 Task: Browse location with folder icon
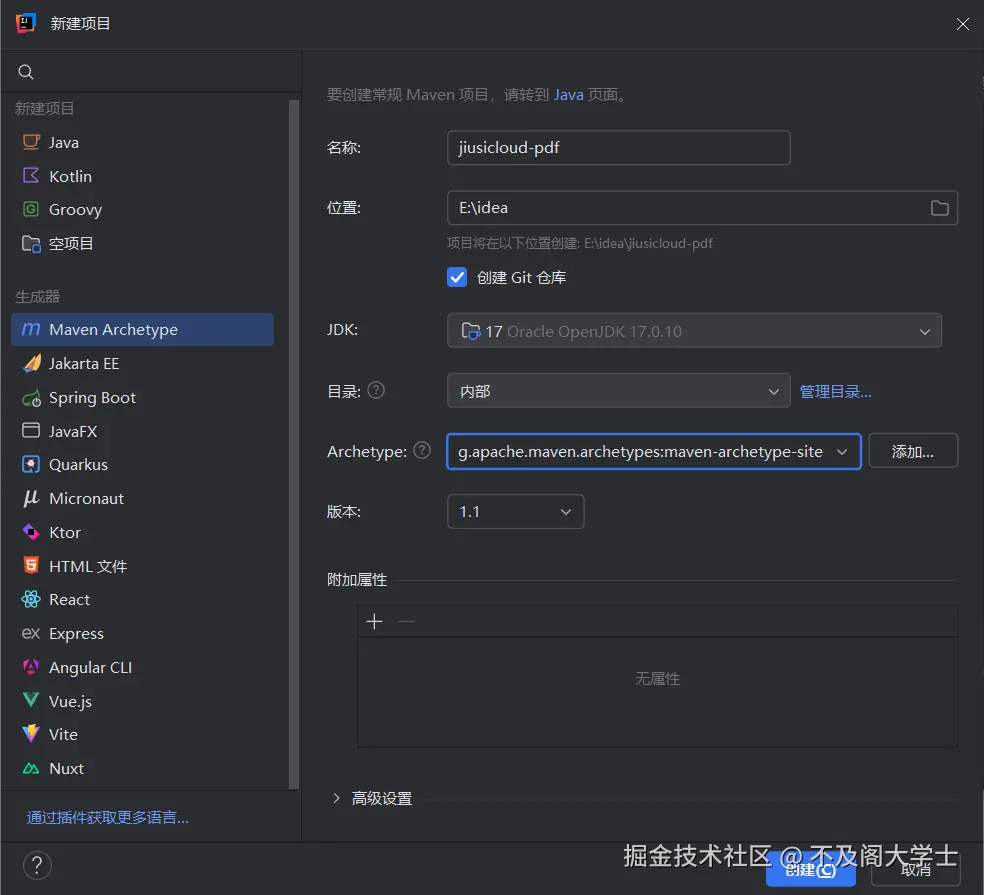[939, 208]
